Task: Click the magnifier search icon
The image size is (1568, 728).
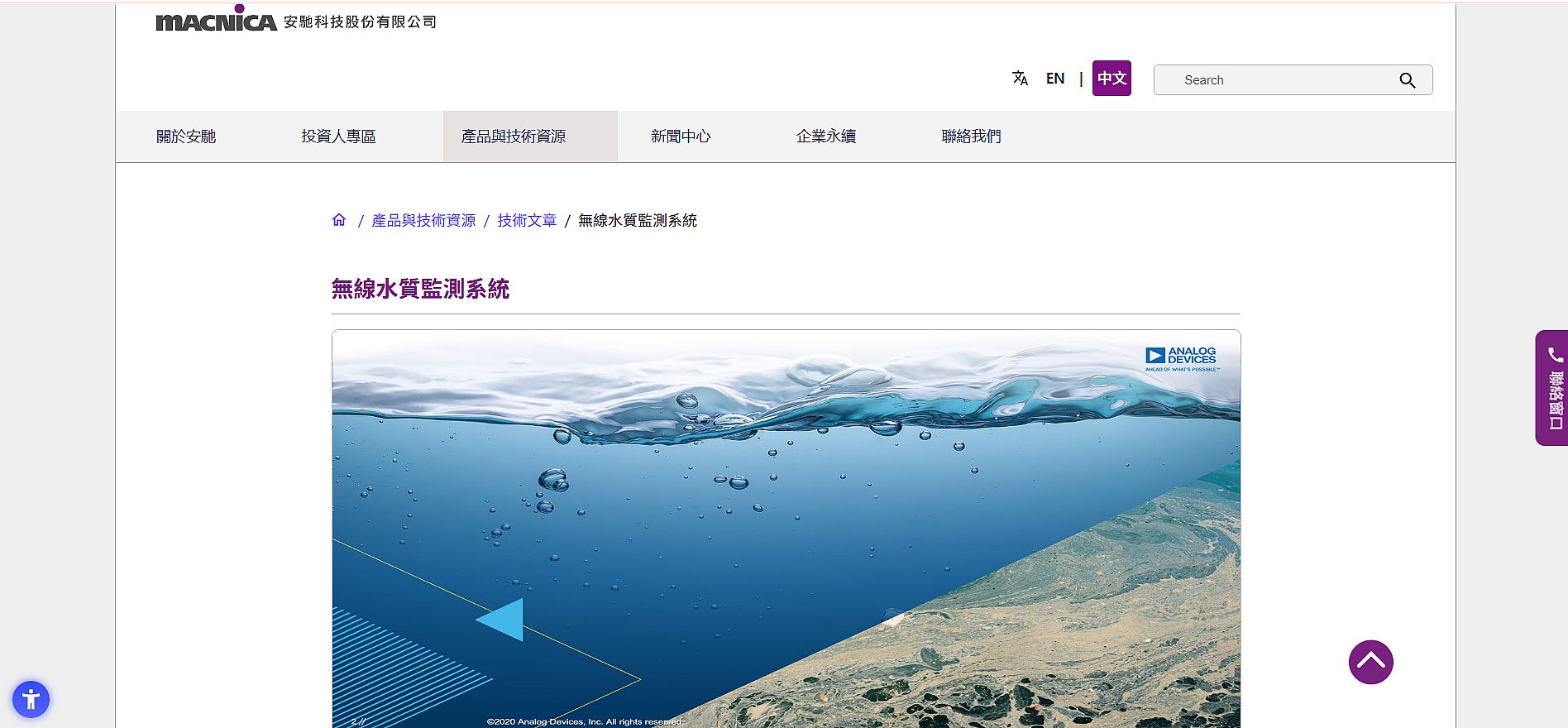Action: [1407, 80]
